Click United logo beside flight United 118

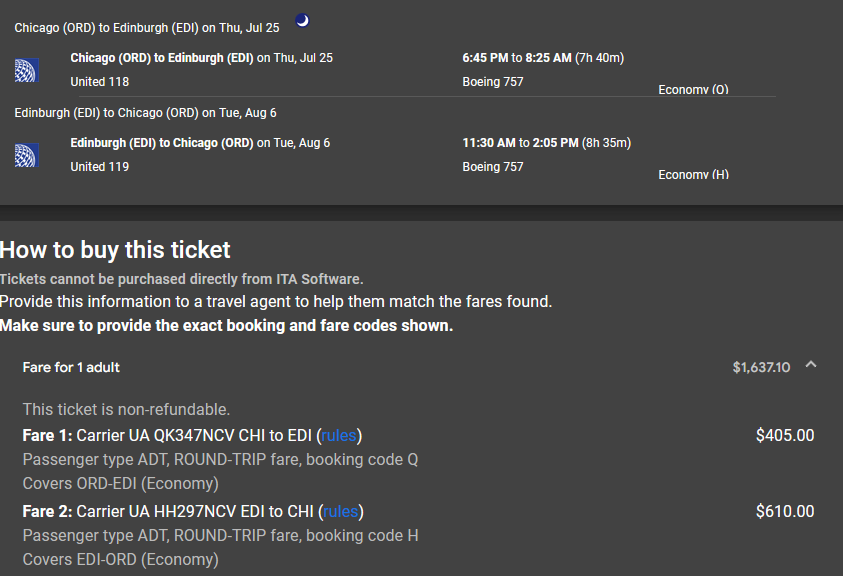click(26, 70)
